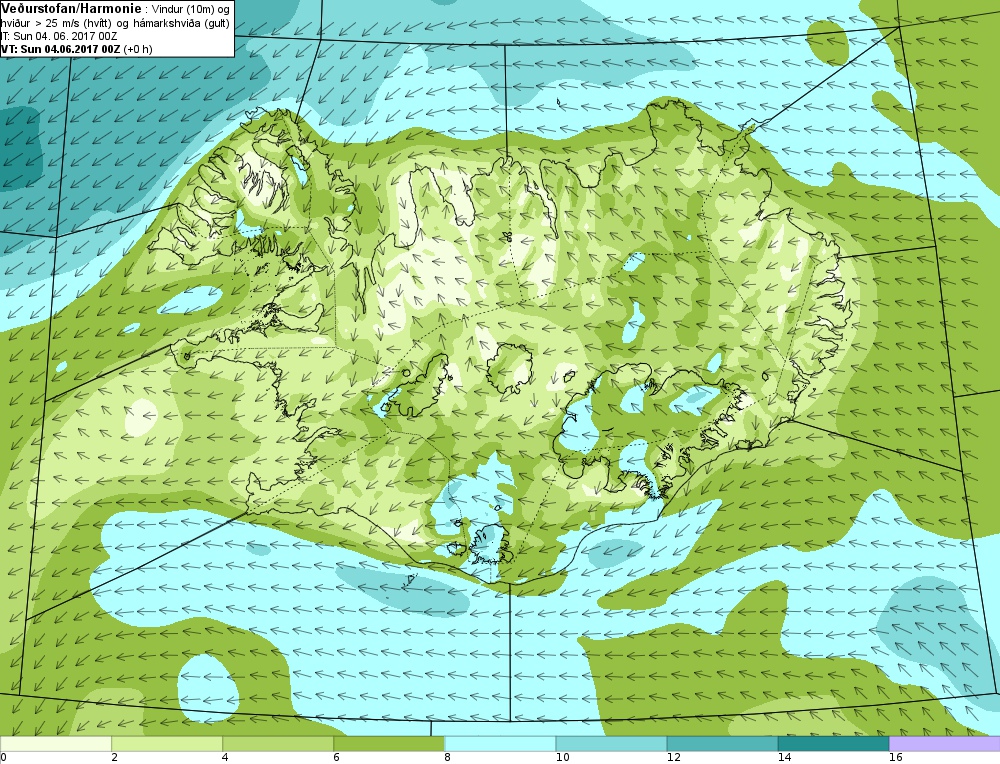Click the legend label "12"

673,758
